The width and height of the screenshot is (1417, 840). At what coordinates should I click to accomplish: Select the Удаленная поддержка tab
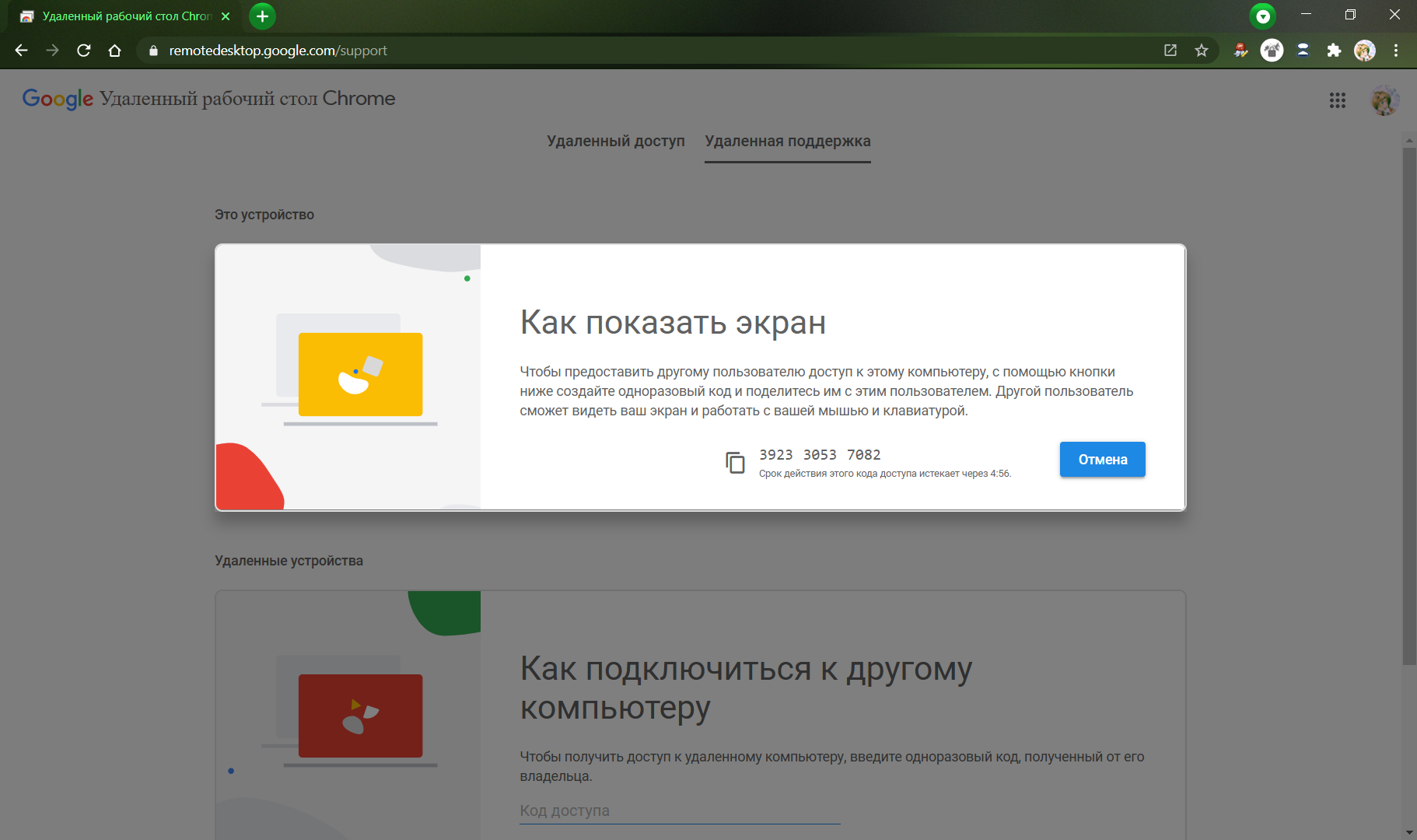tap(787, 141)
